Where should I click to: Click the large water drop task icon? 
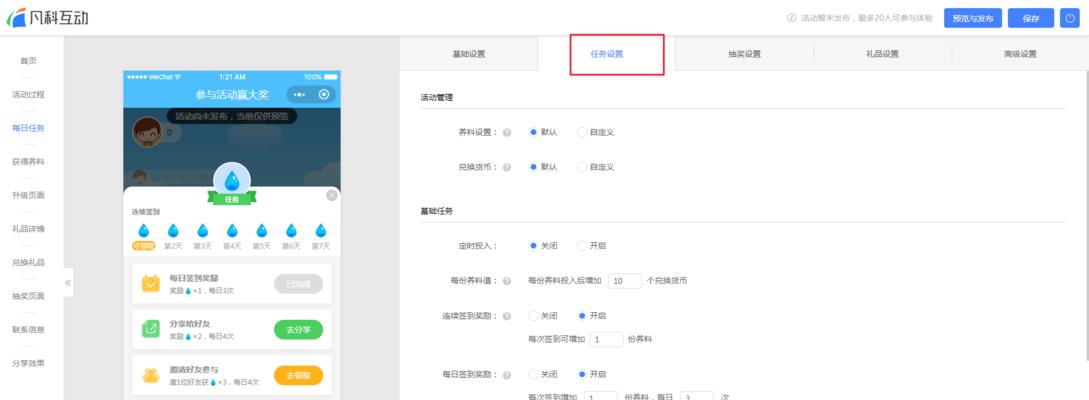(x=231, y=179)
